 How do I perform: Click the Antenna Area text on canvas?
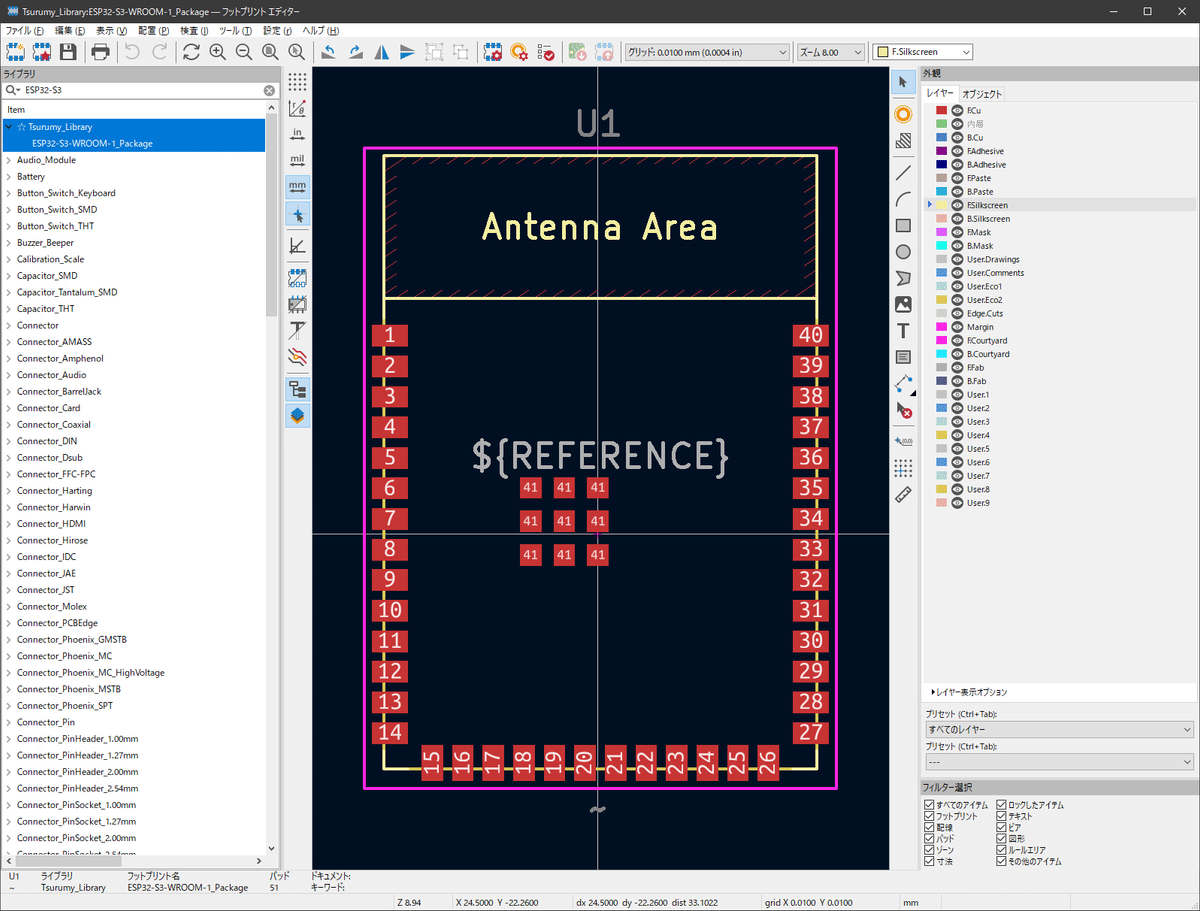[599, 227]
